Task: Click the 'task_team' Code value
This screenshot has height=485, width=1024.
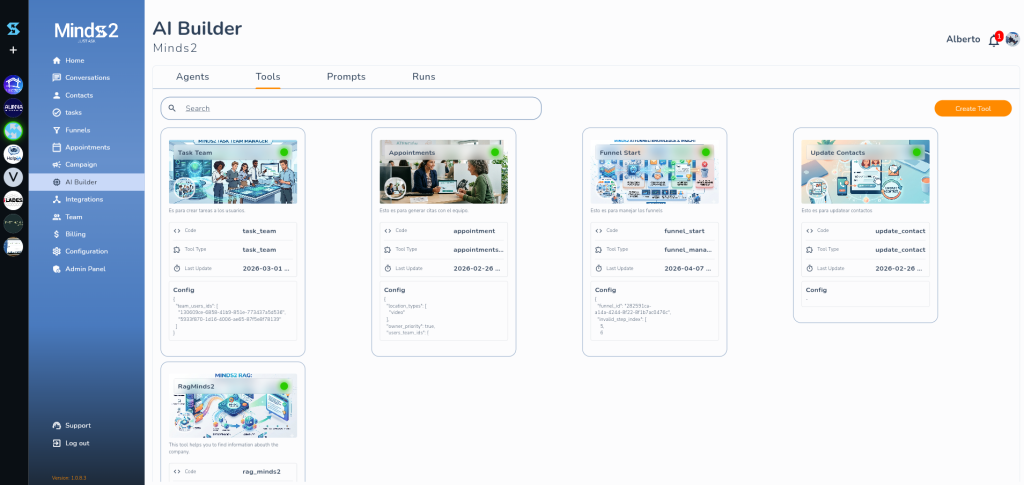Action: point(259,231)
